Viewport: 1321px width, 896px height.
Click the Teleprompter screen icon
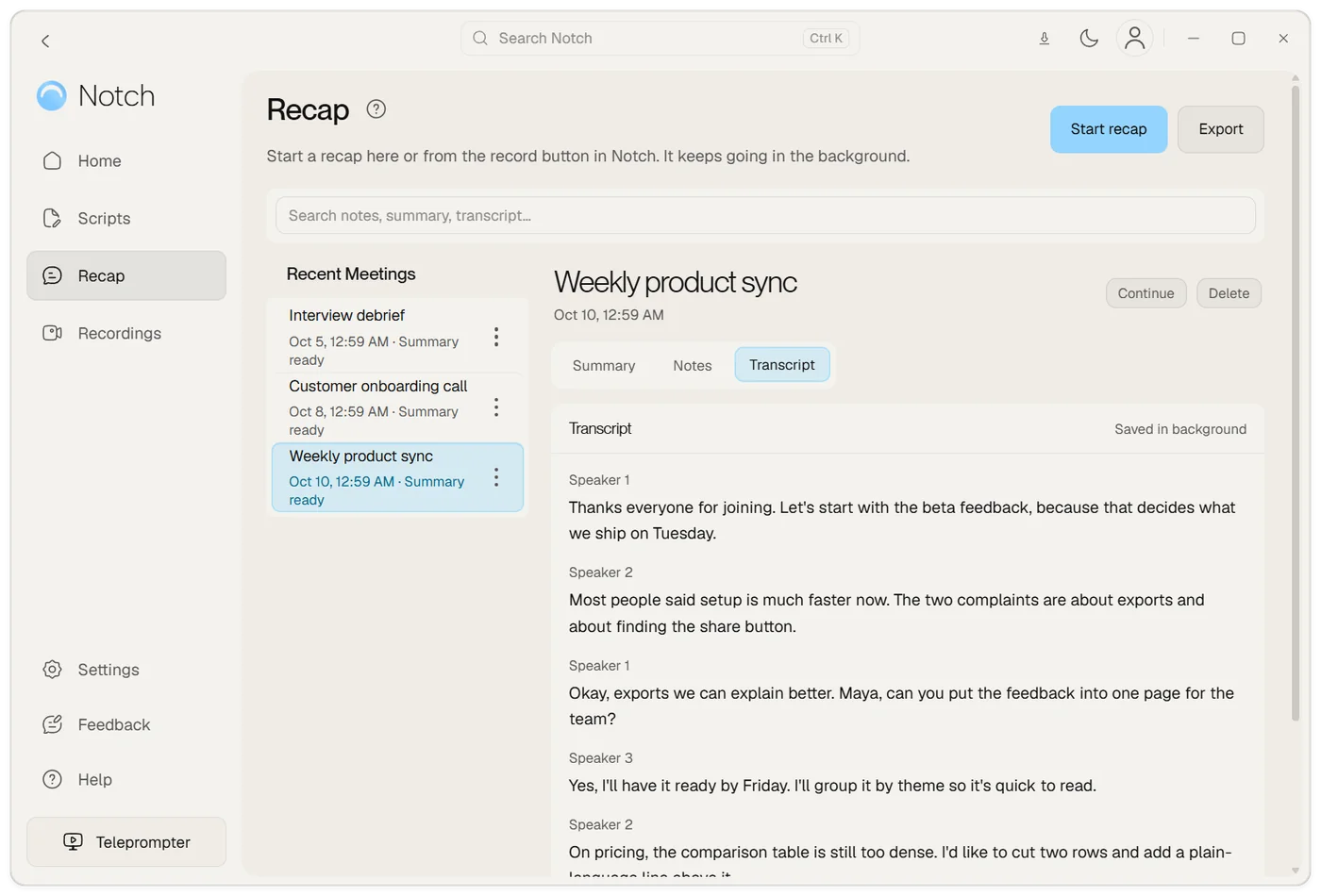pos(73,842)
